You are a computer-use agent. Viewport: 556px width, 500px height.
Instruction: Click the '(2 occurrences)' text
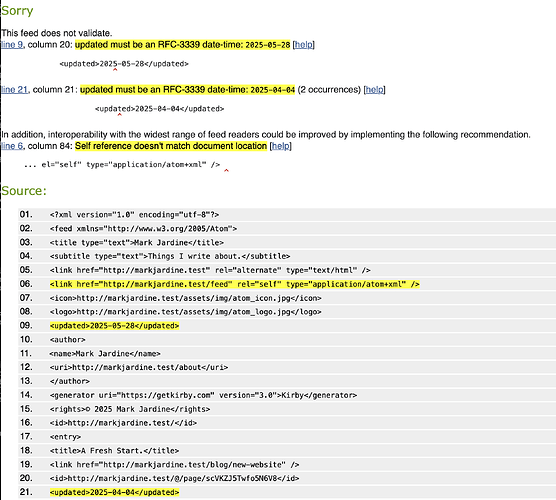(329, 90)
